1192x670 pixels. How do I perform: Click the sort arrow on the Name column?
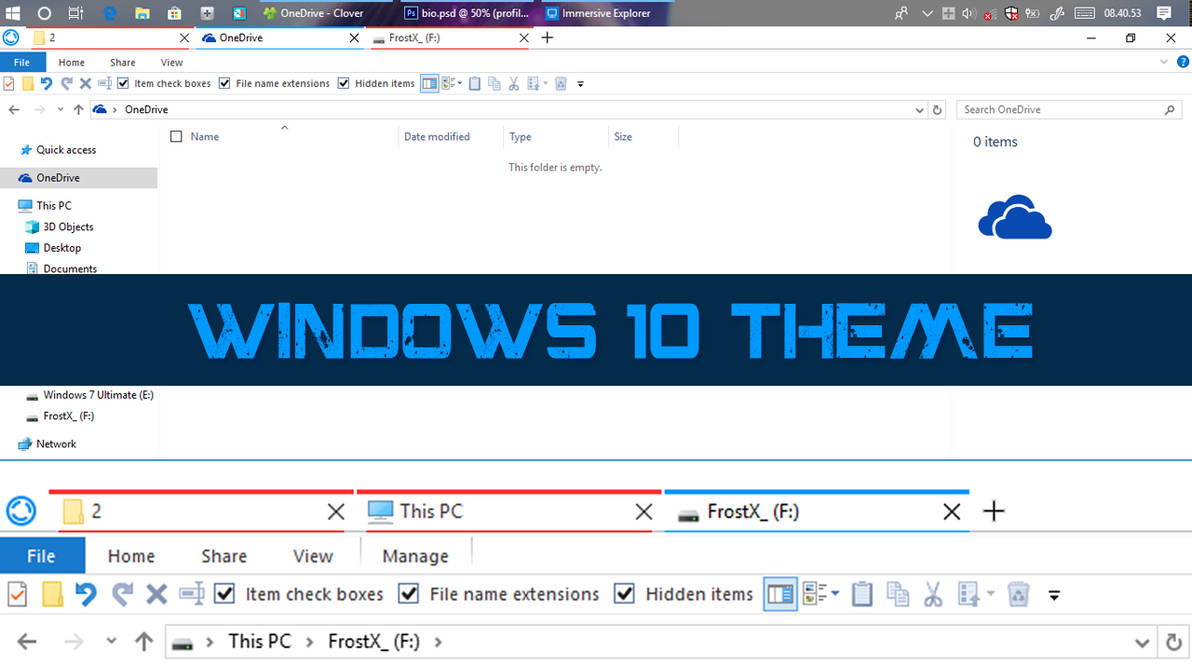pos(284,129)
